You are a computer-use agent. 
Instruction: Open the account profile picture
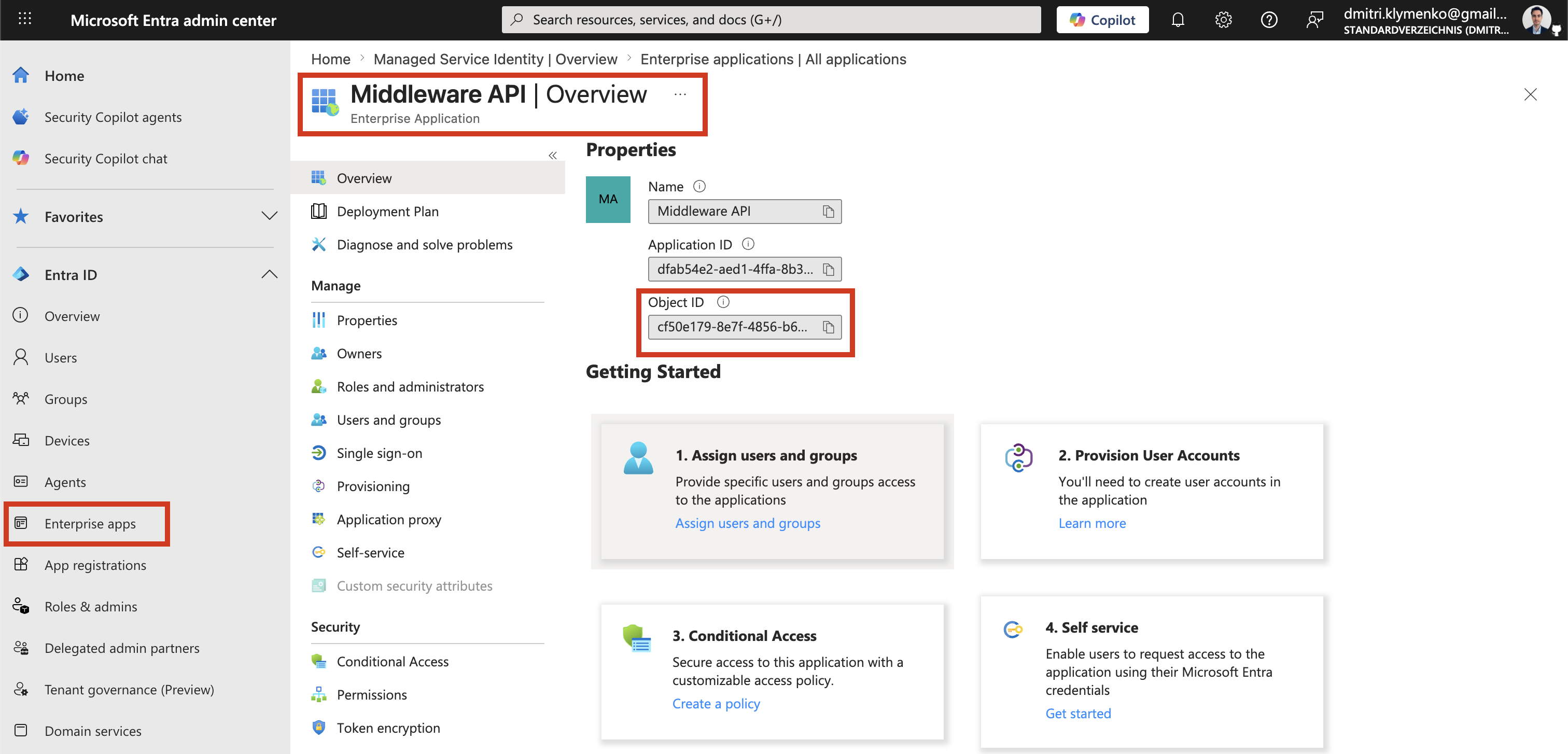(1537, 20)
